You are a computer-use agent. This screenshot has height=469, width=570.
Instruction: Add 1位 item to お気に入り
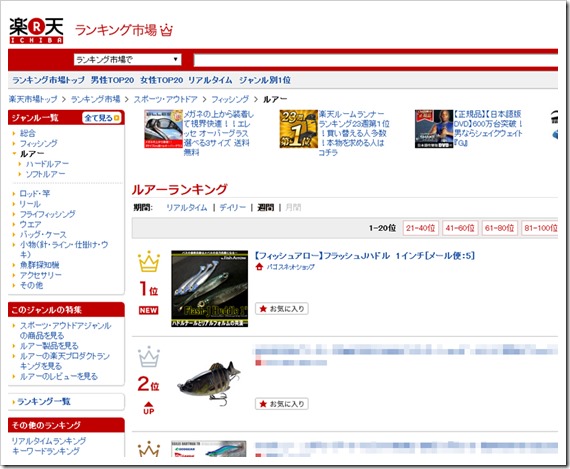[x=282, y=309]
